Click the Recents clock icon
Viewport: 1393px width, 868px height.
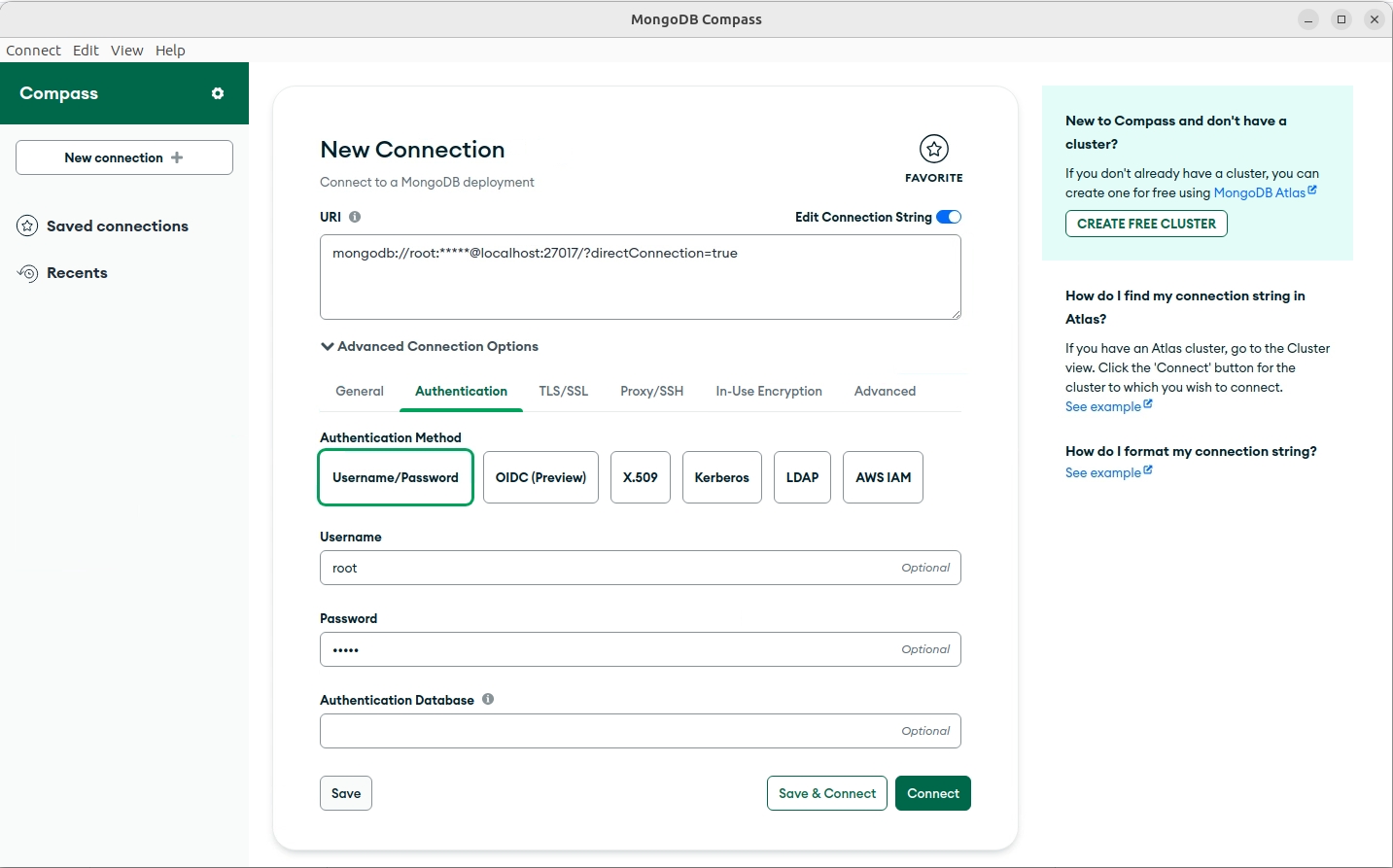27,273
